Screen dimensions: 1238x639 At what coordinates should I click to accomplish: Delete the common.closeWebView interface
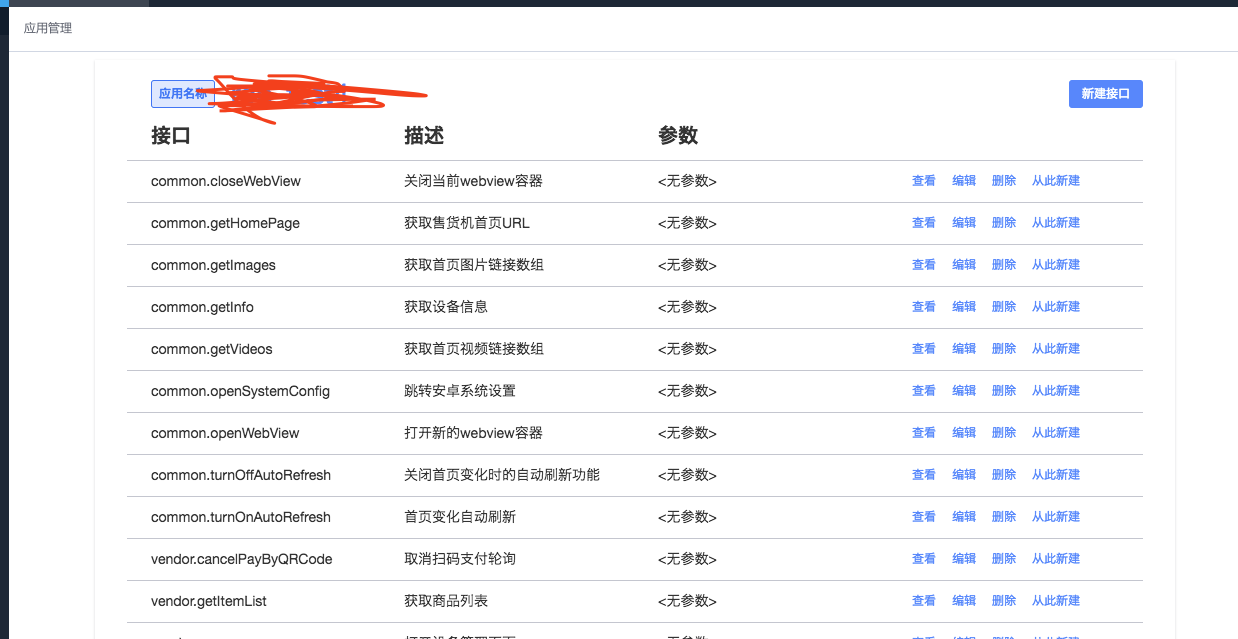(x=1004, y=181)
